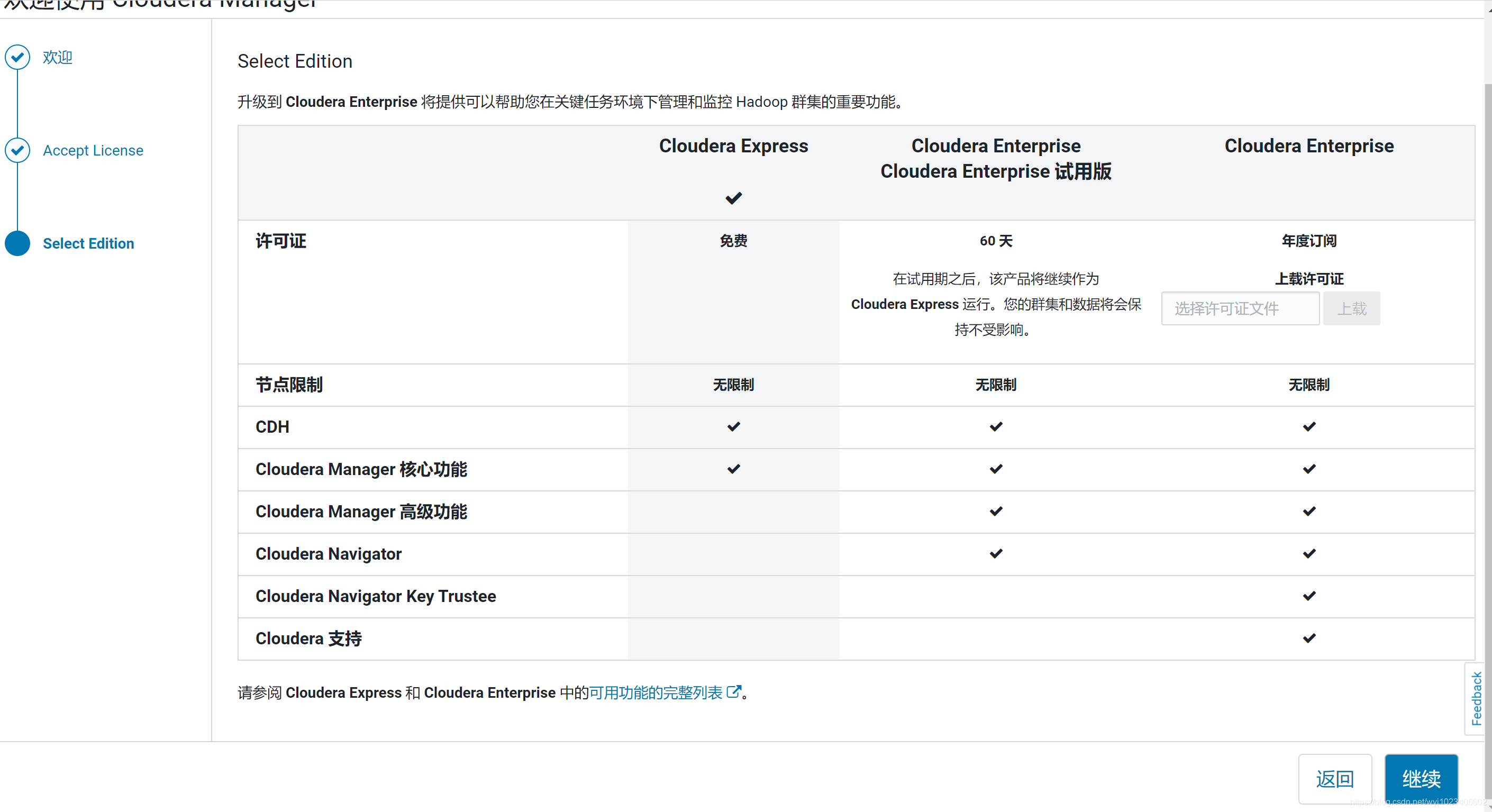Click the selection checkmark under Cloudera Express
Image resolution: width=1492 pixels, height=812 pixels.
tap(733, 199)
